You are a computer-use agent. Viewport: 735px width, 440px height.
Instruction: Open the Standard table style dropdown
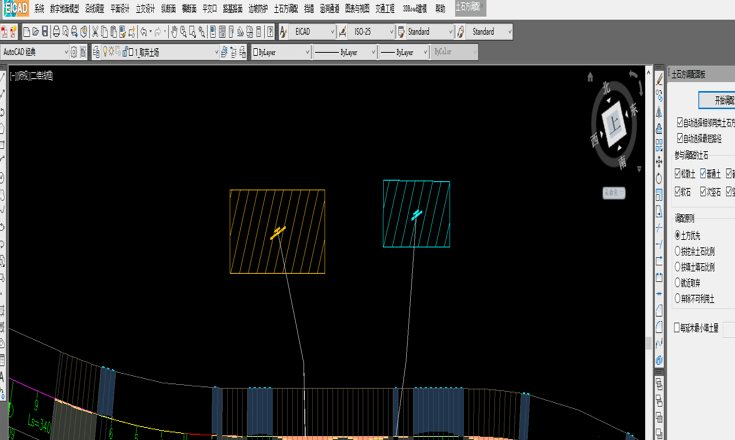pyautogui.click(x=450, y=32)
